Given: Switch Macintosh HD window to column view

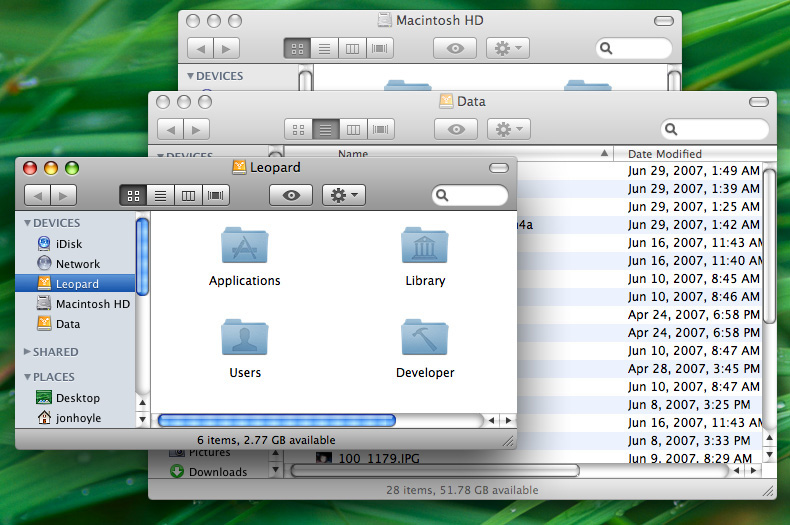Looking at the screenshot, I should (353, 49).
